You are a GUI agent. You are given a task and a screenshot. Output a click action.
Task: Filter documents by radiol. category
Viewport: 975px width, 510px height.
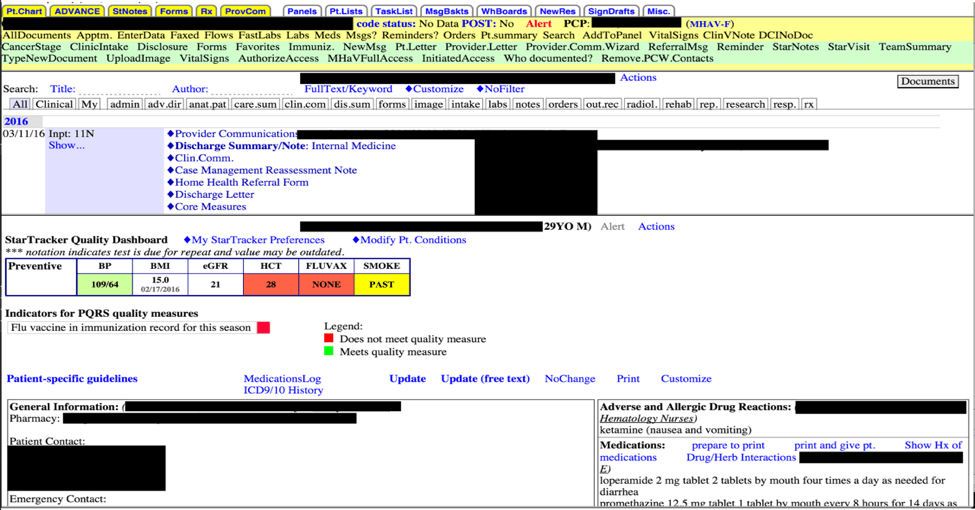tap(641, 104)
